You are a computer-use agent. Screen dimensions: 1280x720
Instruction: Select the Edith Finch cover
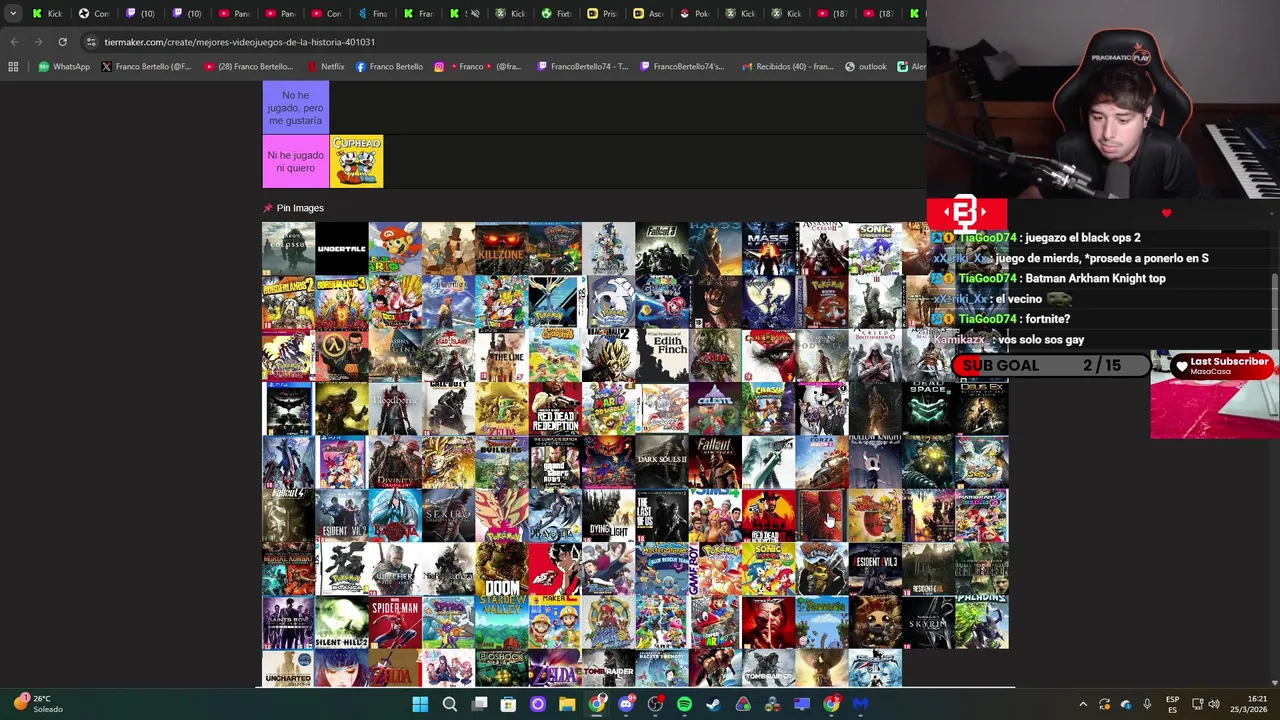click(661, 355)
